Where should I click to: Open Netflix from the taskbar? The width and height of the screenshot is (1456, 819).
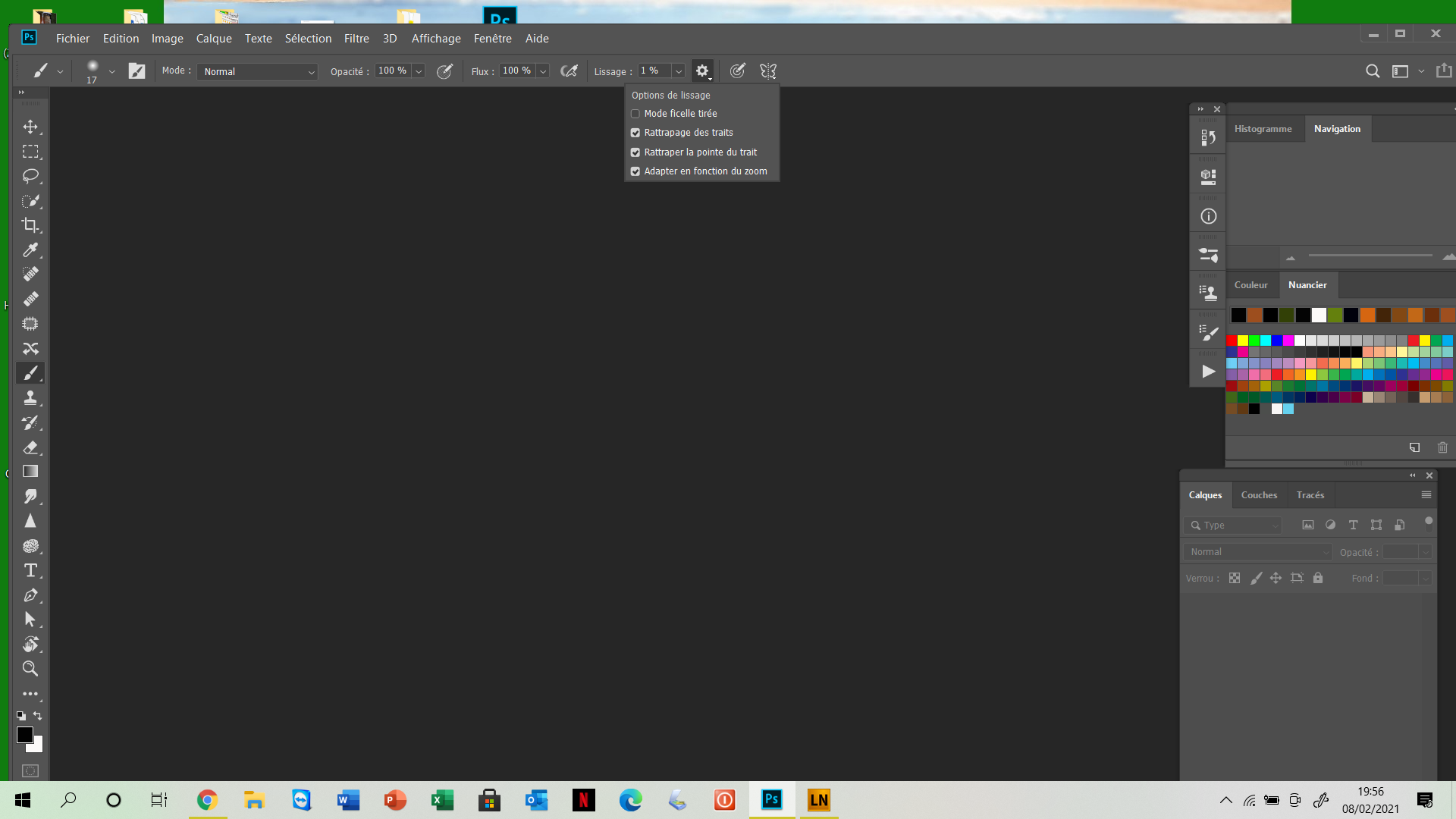[584, 800]
